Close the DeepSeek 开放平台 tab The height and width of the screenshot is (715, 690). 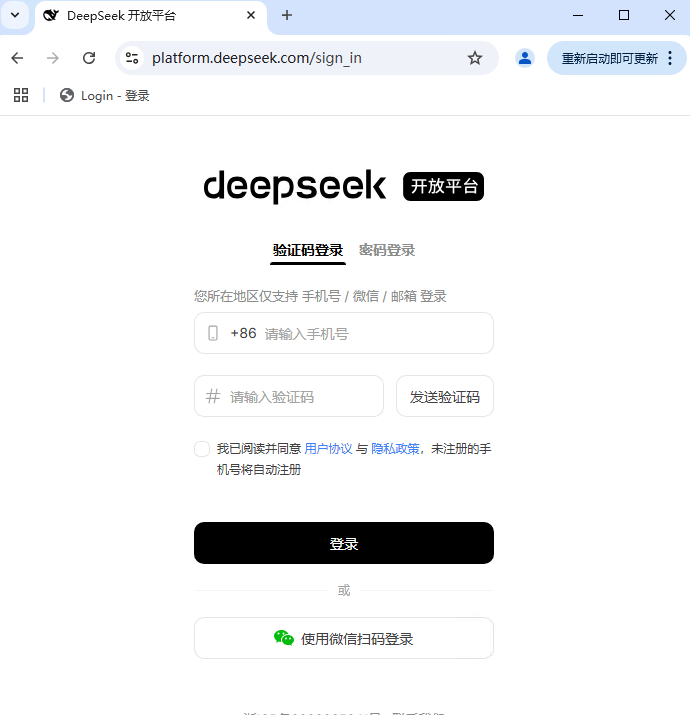[x=251, y=16]
